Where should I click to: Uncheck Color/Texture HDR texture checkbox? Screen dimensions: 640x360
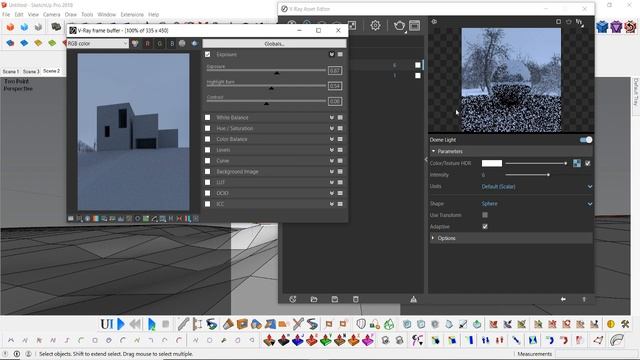(x=588, y=163)
